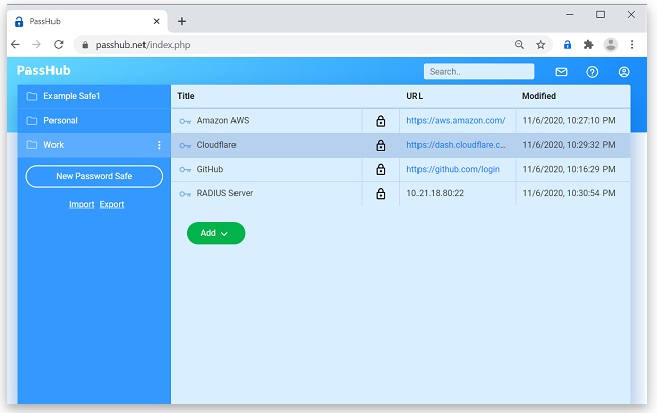Click New Password Safe button
This screenshot has height=413, width=657.
94,176
